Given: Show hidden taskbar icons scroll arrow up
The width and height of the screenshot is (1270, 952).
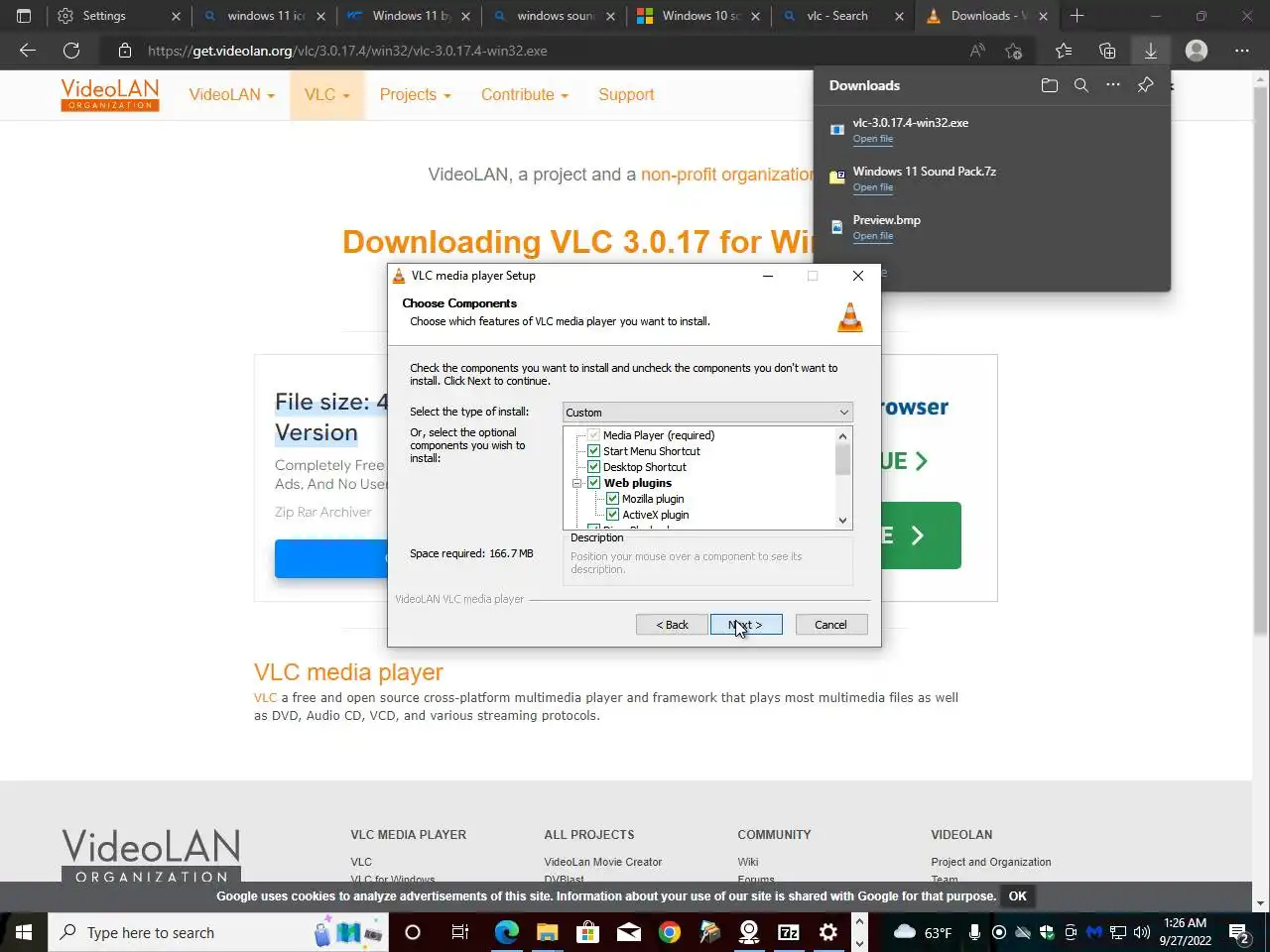Looking at the screenshot, I should pos(859,922).
